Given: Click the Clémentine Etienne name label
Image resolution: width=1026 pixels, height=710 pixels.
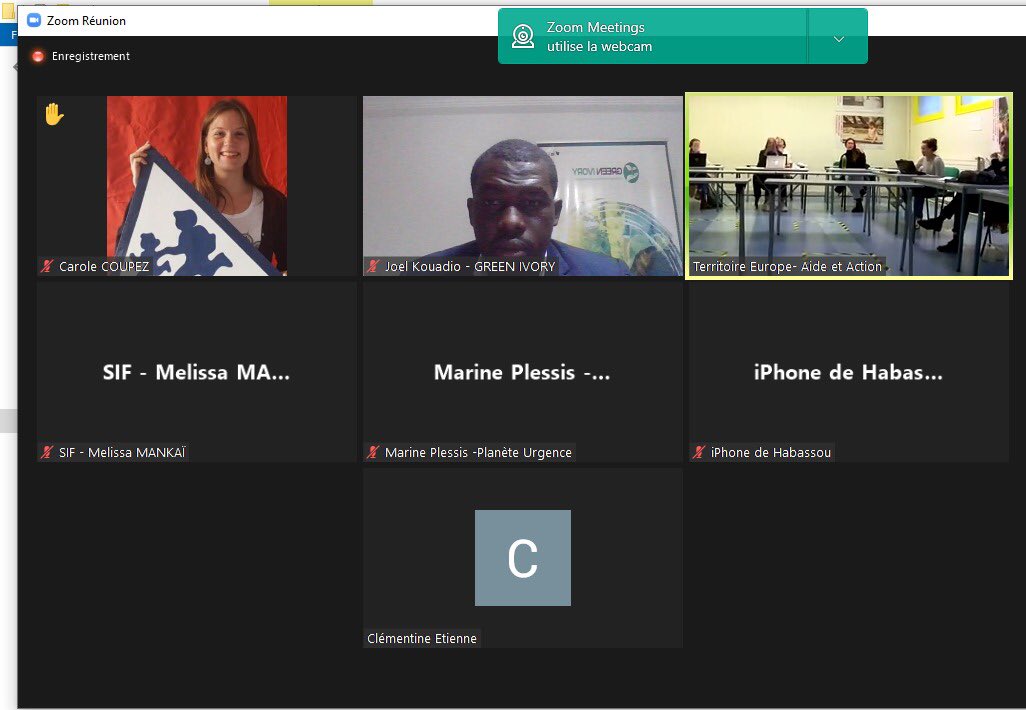Looking at the screenshot, I should (422, 638).
